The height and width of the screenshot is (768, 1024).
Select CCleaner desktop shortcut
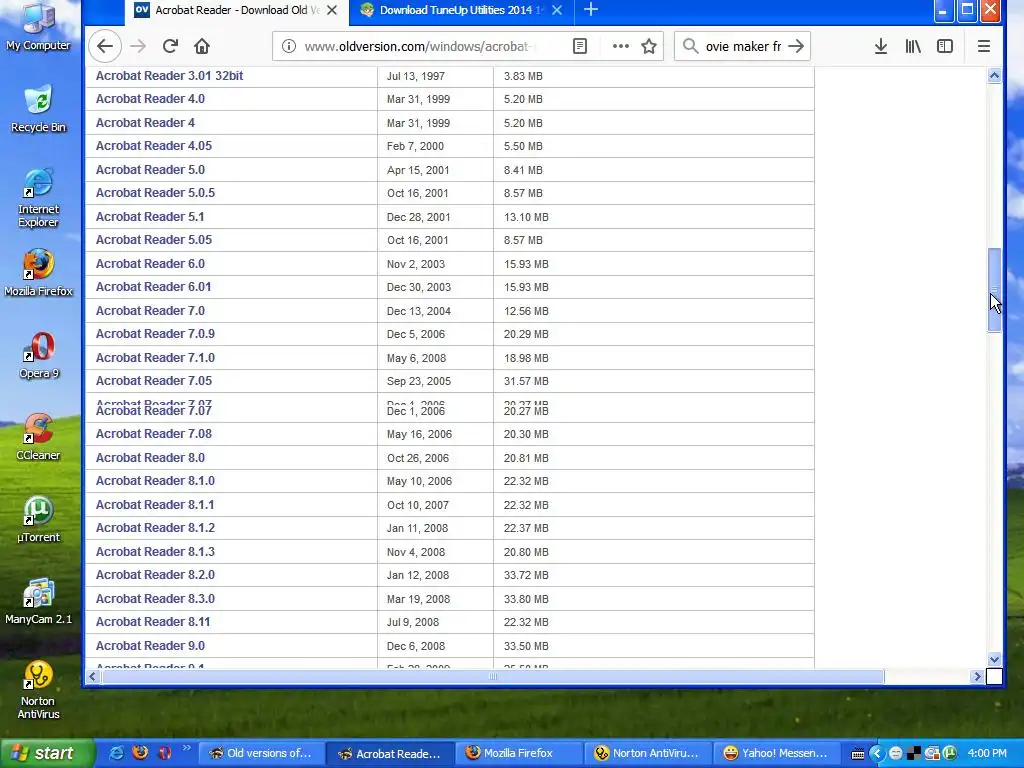click(38, 438)
